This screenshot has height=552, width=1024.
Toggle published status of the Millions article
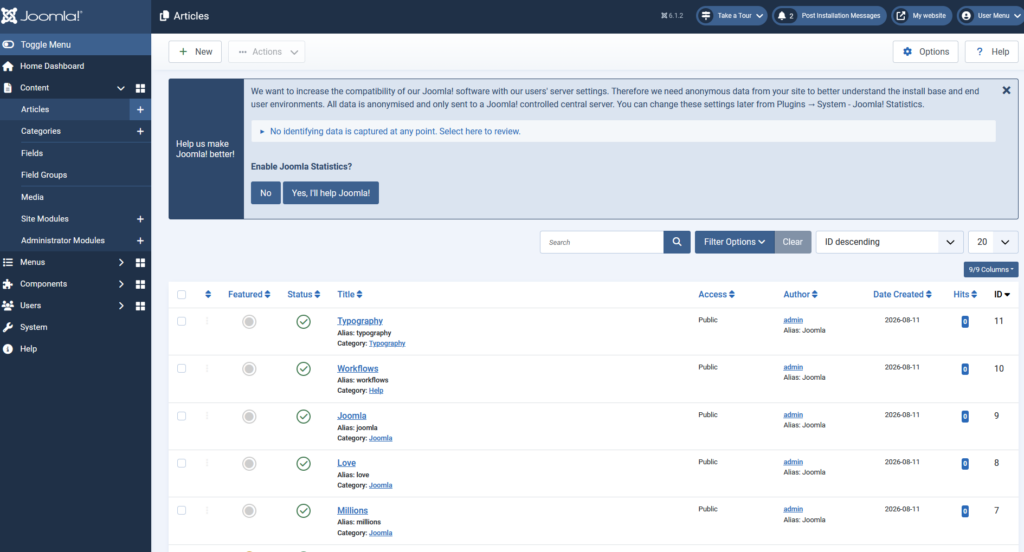point(304,511)
